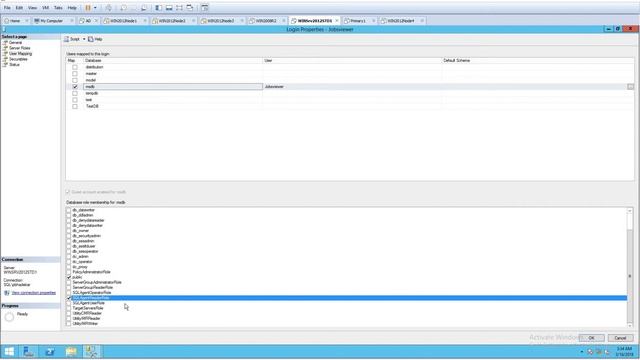
Task: Check the Map box for distribution database
Action: [x=75, y=67]
